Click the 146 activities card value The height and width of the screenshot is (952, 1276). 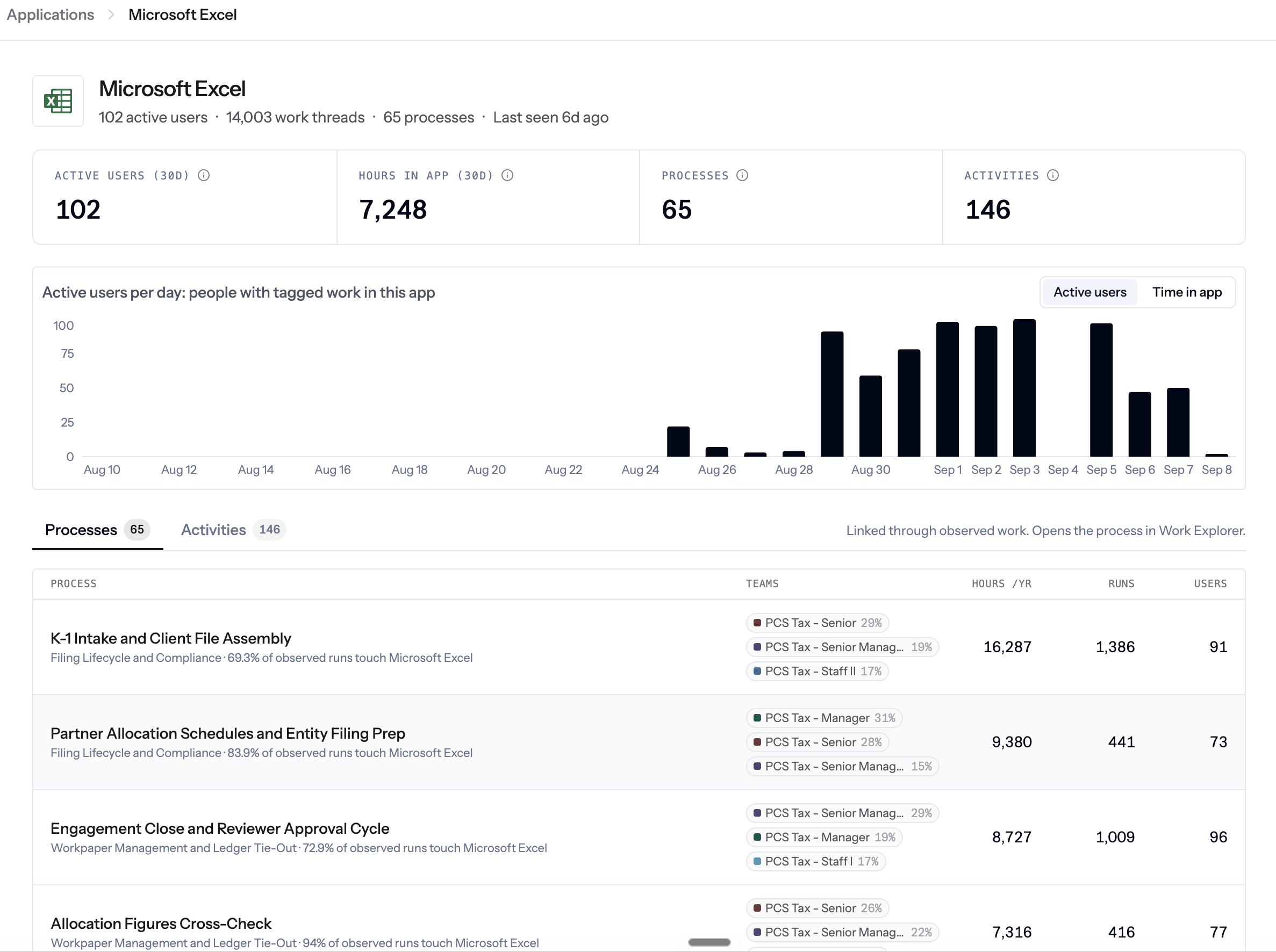click(988, 209)
